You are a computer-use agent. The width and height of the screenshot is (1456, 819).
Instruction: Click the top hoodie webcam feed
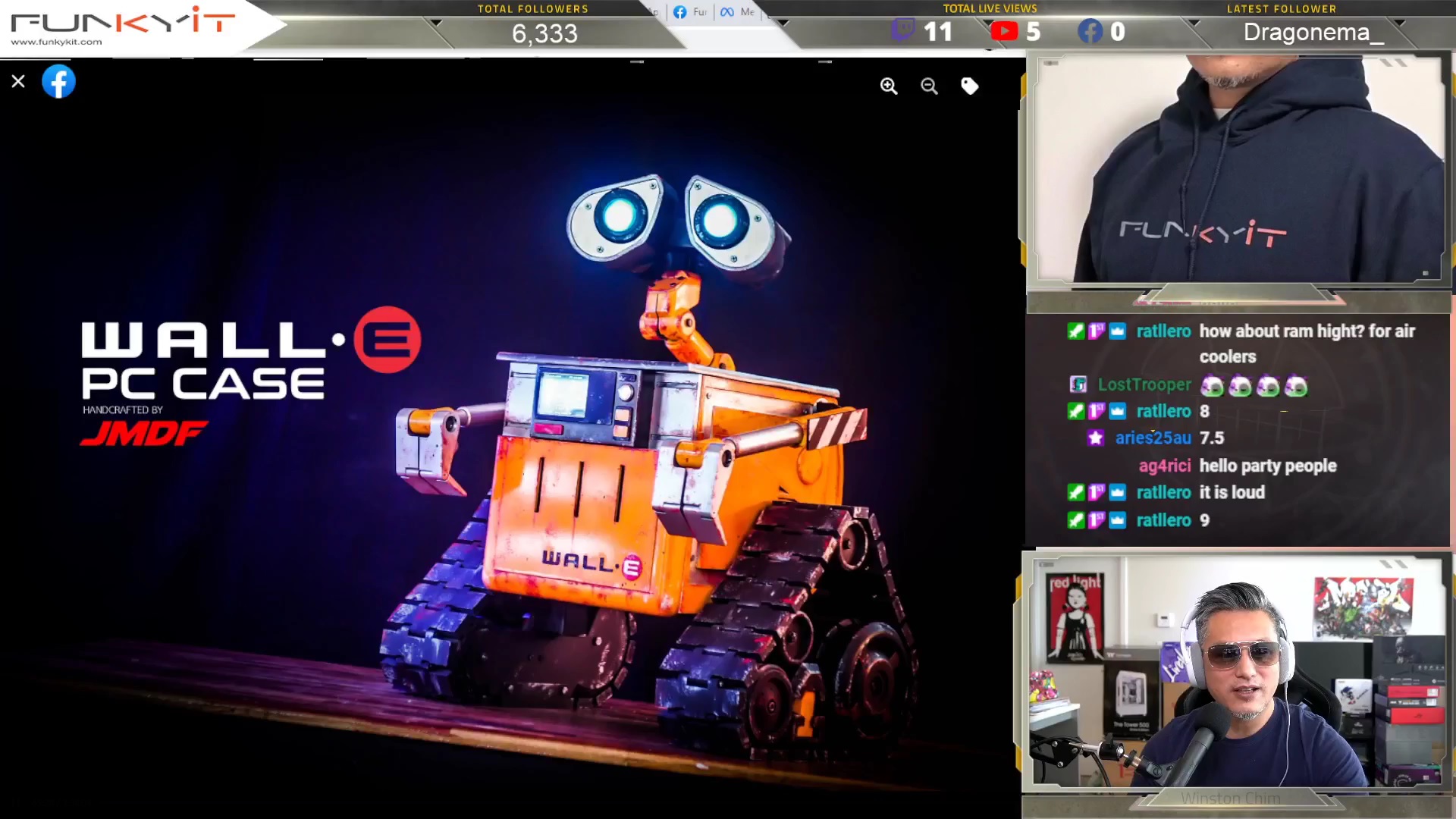pyautogui.click(x=1240, y=168)
